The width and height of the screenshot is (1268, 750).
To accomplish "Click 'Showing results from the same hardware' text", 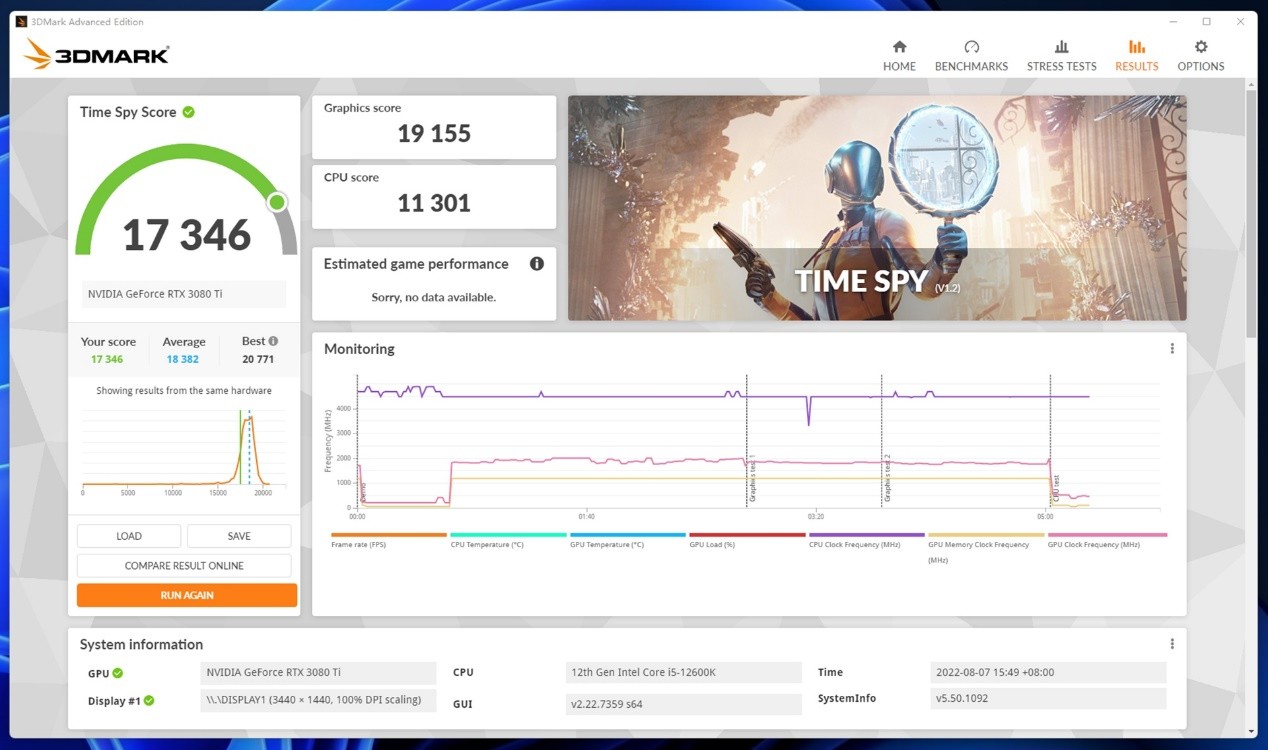I will [184, 391].
